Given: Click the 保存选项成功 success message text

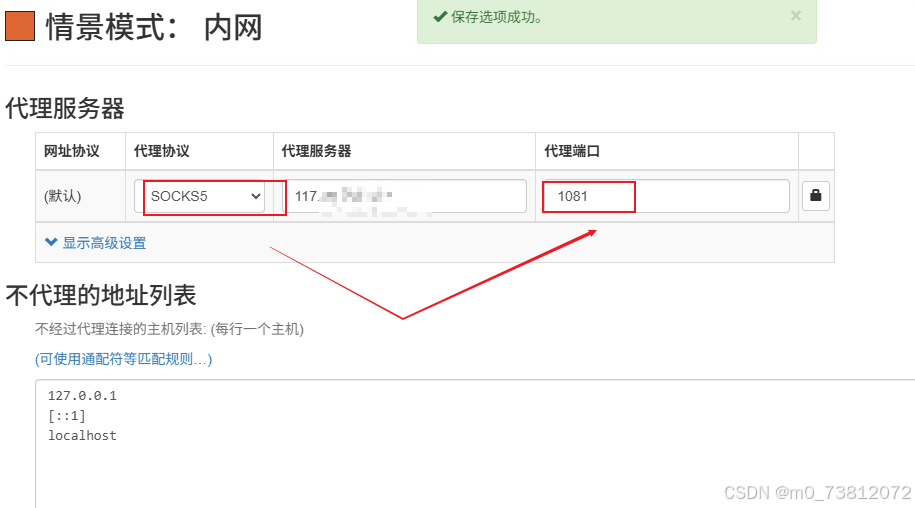Looking at the screenshot, I should click(x=498, y=17).
